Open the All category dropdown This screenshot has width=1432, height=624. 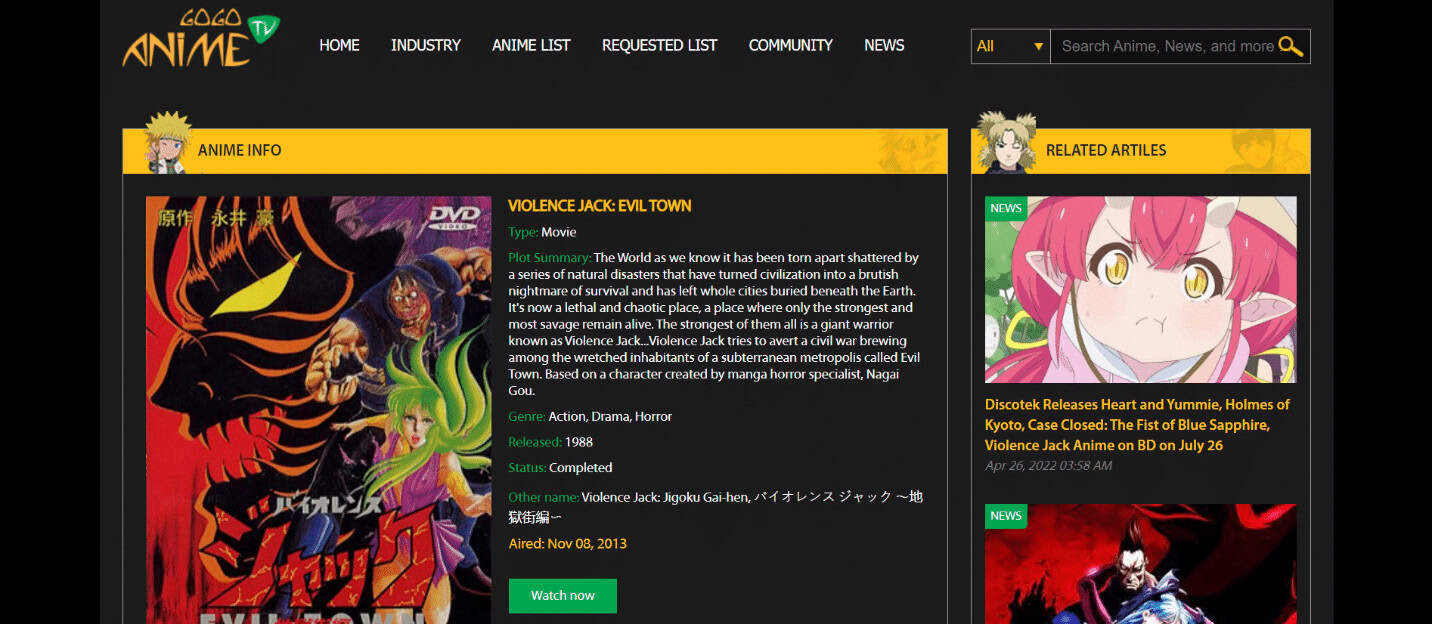coord(1010,46)
